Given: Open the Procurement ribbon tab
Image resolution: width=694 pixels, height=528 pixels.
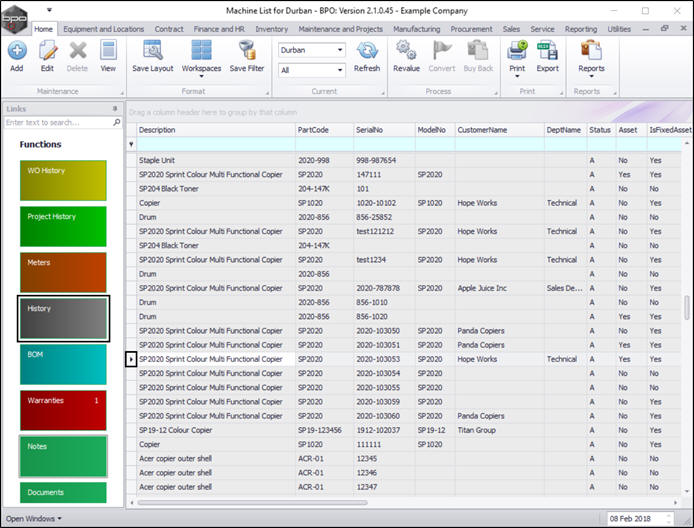Looking at the screenshot, I should coord(470,30).
